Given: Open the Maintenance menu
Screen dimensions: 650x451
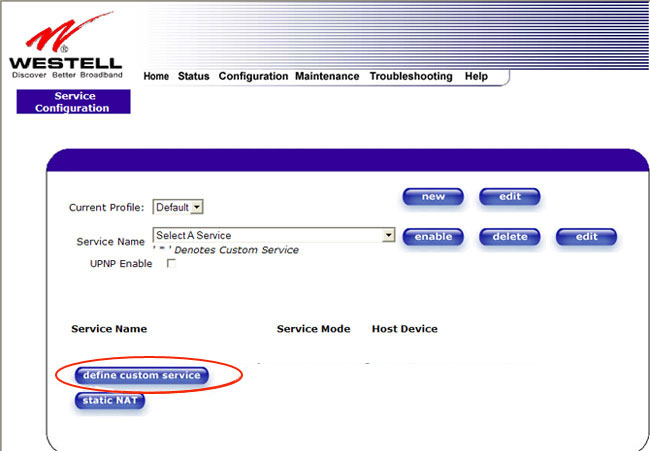Looking at the screenshot, I should (327, 76).
